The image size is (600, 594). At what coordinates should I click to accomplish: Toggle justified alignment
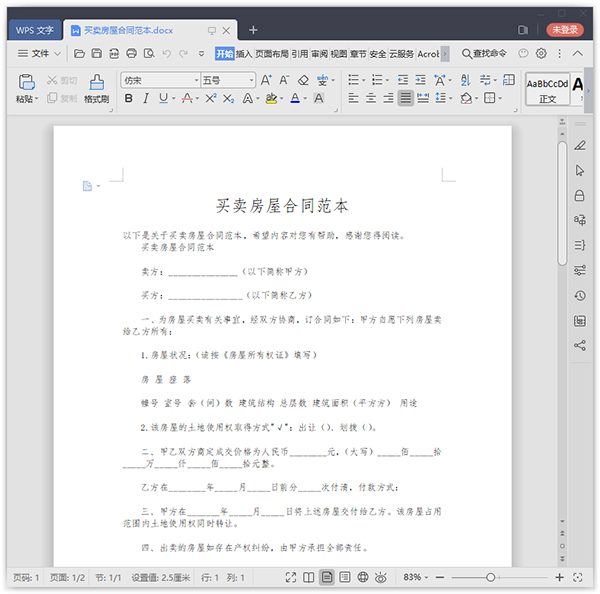tap(406, 98)
